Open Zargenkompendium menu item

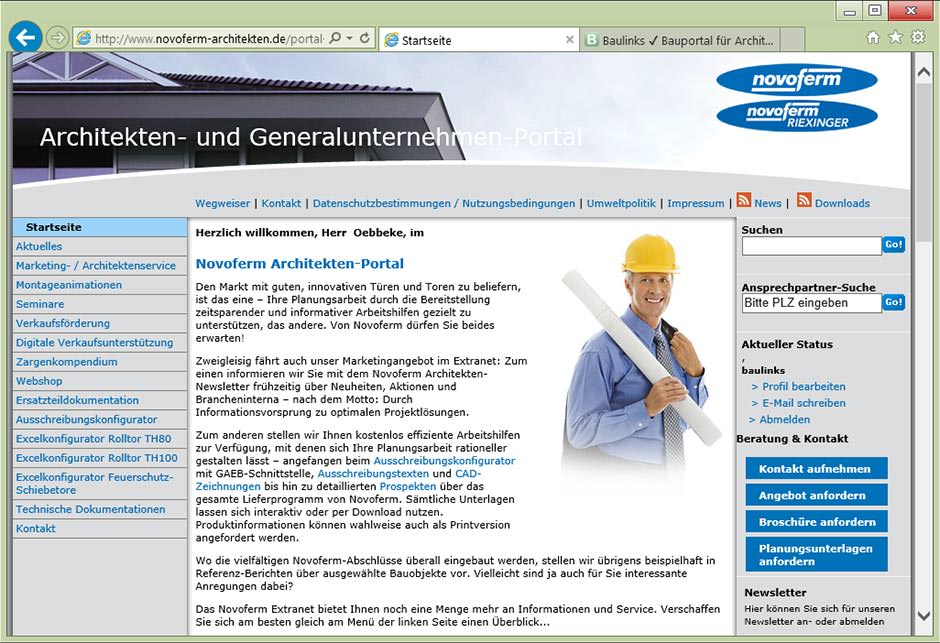point(100,361)
